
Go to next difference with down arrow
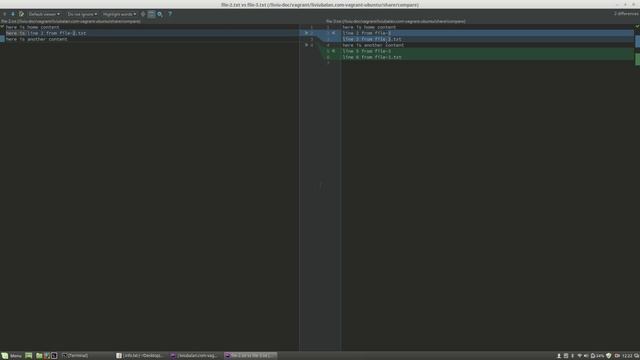point(13,14)
